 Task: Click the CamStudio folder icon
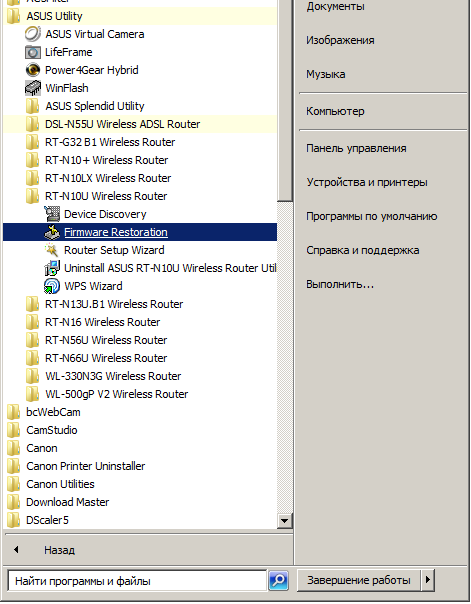(x=14, y=430)
